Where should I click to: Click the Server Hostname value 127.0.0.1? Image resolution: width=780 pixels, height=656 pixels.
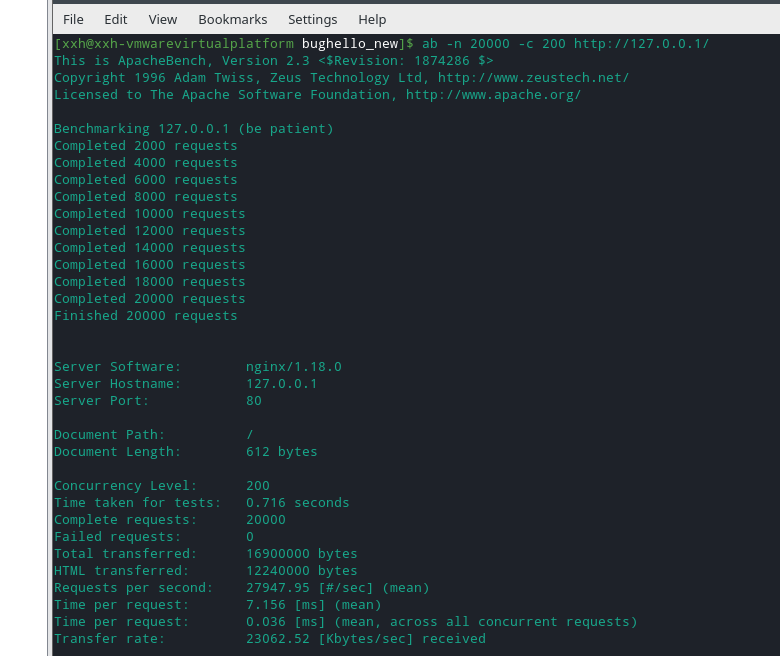[x=282, y=383]
